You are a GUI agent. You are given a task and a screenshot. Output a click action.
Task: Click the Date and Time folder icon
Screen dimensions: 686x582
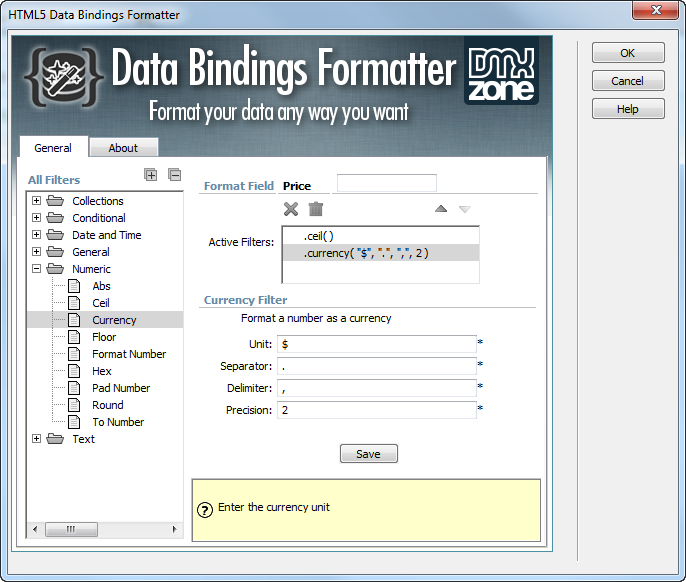(x=55, y=235)
